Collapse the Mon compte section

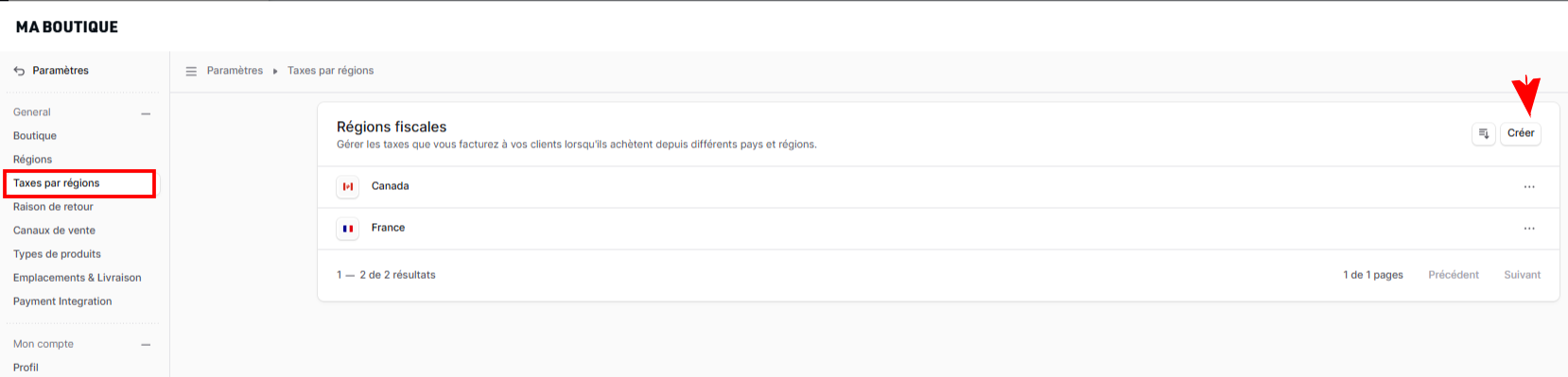pyautogui.click(x=146, y=345)
